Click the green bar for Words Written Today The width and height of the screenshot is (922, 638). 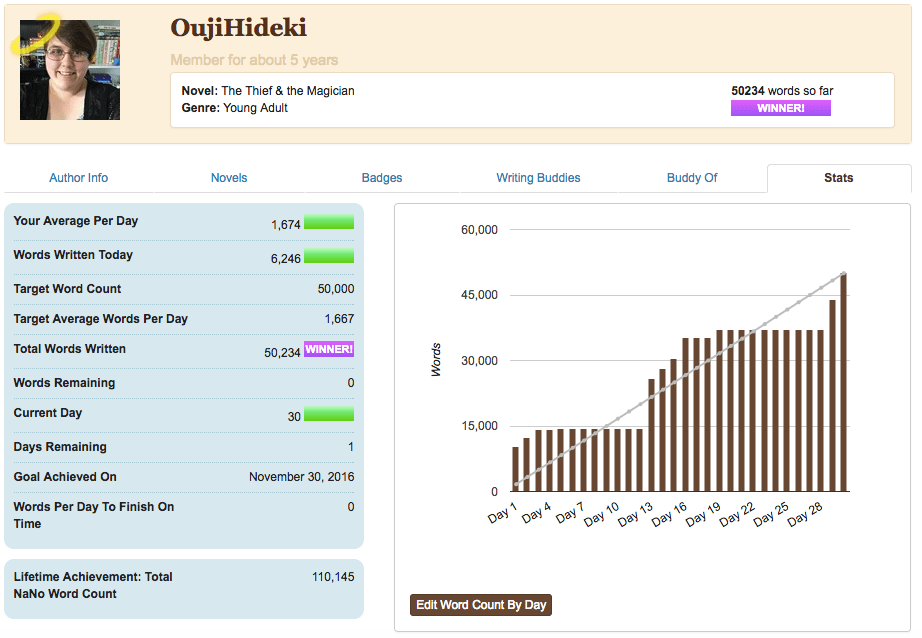tap(329, 256)
